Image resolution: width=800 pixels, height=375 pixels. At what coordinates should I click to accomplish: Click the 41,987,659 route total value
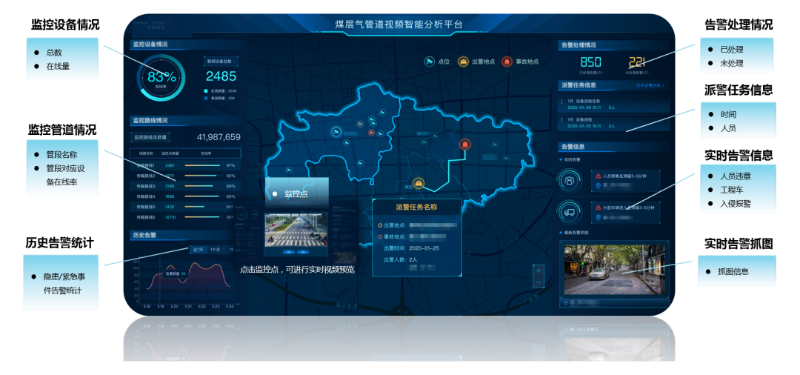click(218, 137)
